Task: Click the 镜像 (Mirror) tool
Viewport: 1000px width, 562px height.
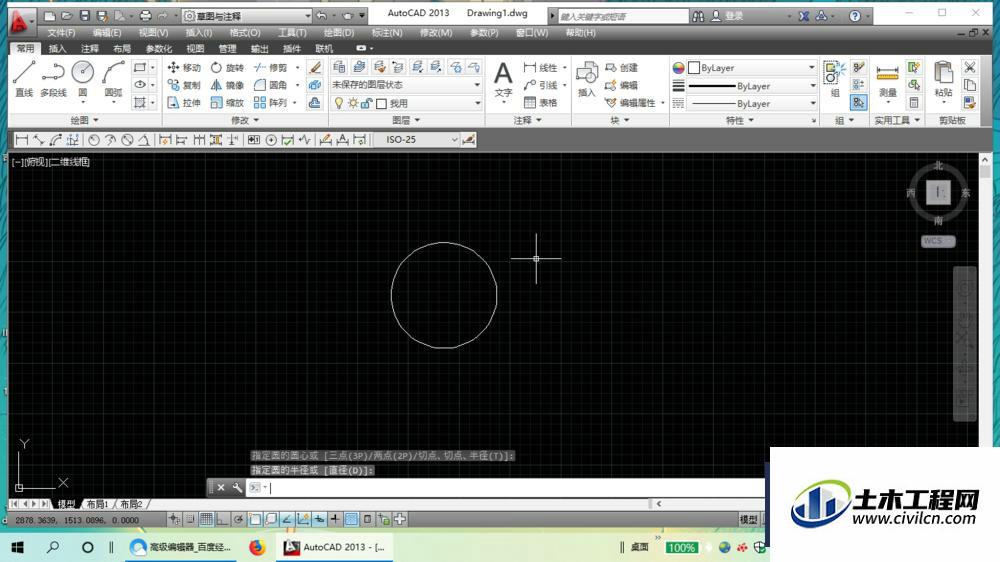Action: tap(227, 85)
